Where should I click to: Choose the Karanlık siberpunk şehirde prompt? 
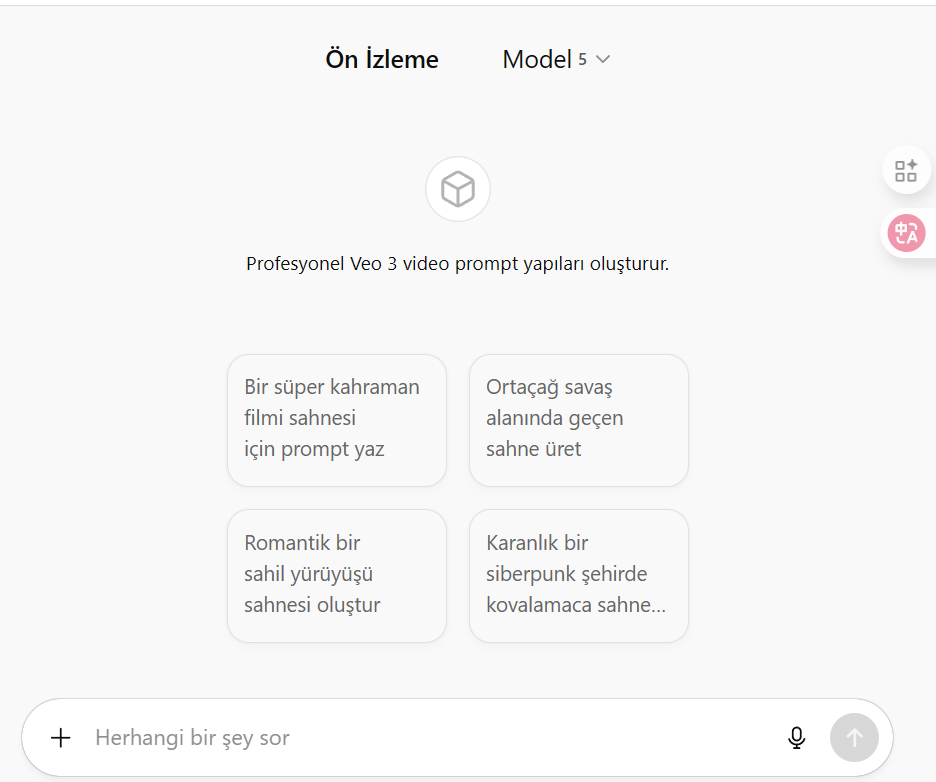click(x=579, y=576)
